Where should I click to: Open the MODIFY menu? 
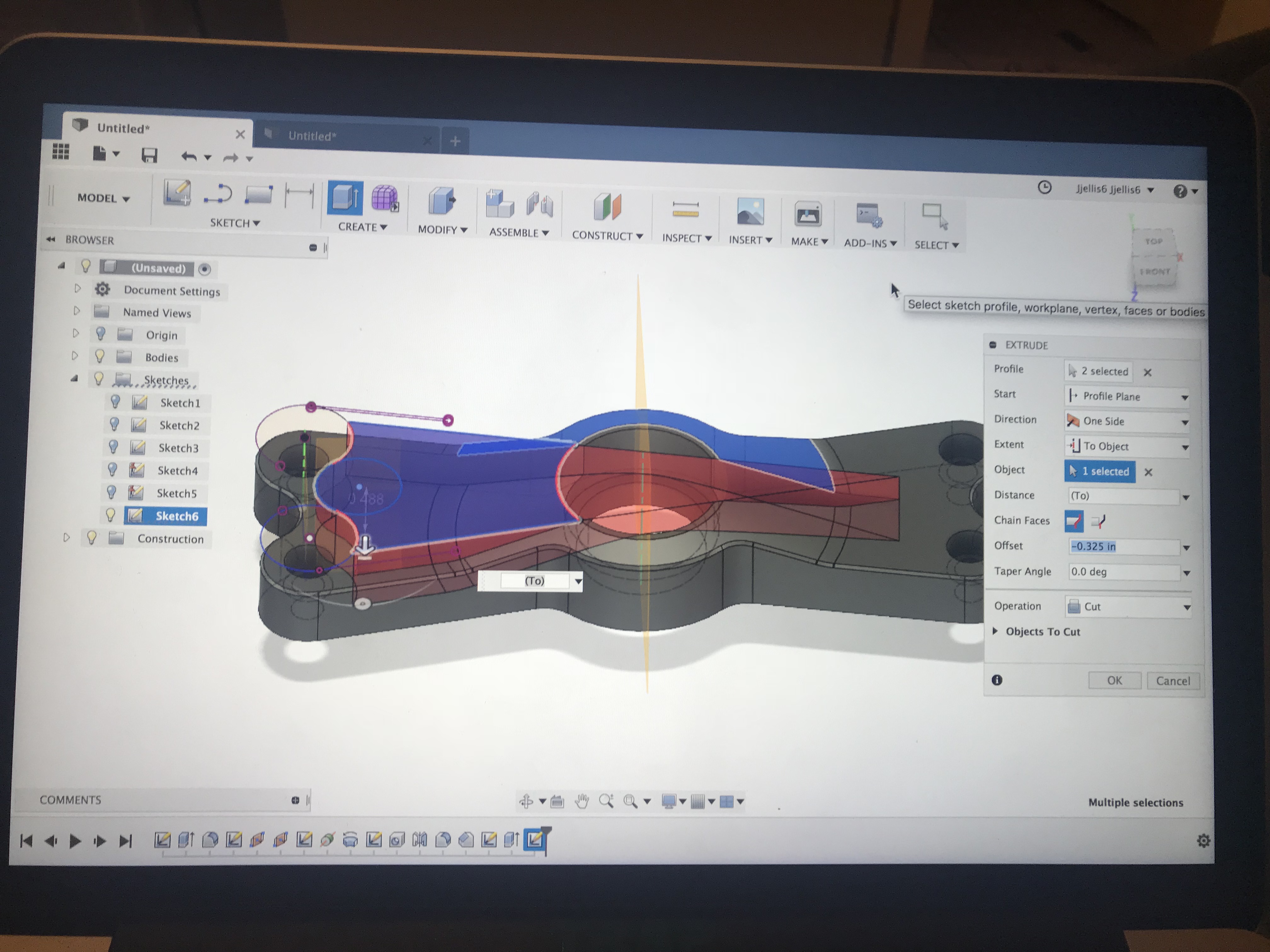tap(442, 229)
